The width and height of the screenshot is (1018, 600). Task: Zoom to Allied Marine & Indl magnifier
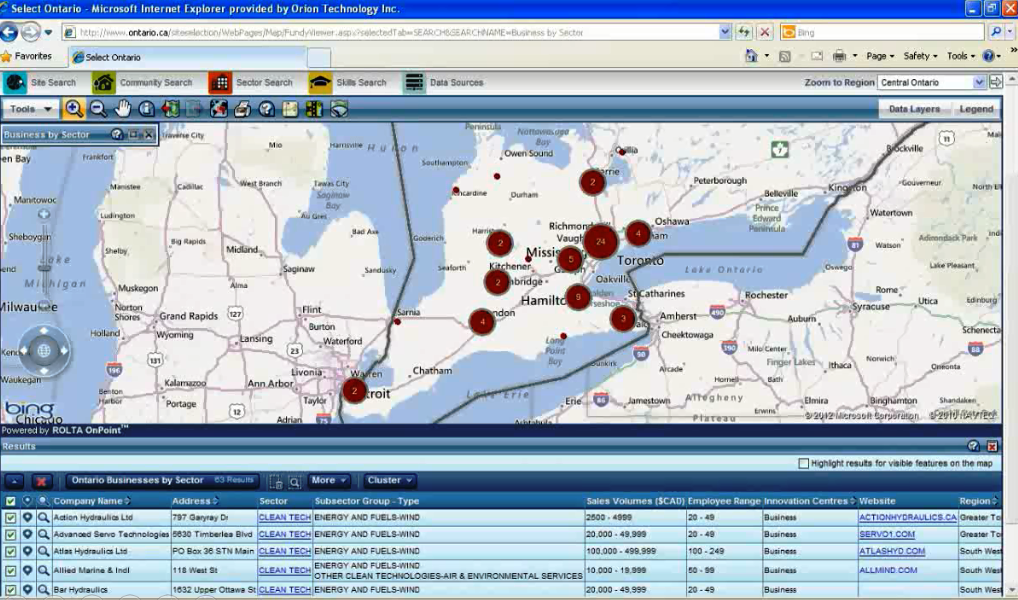(x=43, y=571)
